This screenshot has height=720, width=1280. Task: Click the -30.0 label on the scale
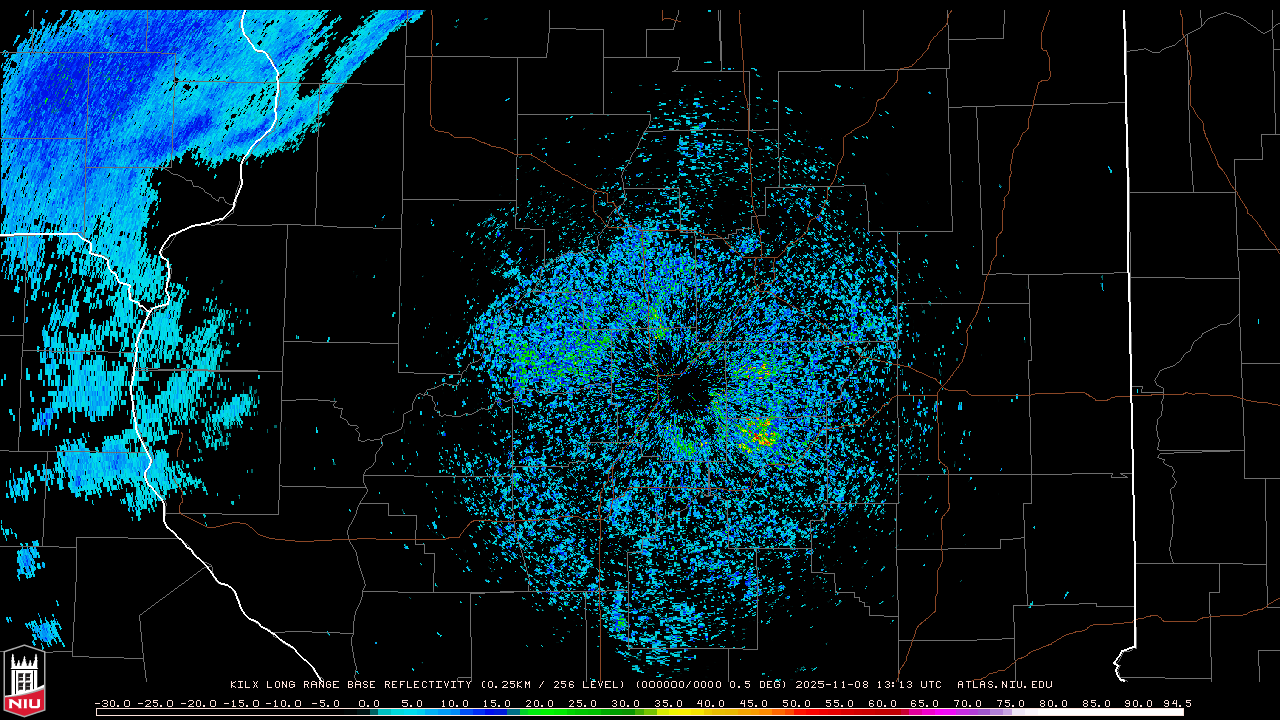112,703
